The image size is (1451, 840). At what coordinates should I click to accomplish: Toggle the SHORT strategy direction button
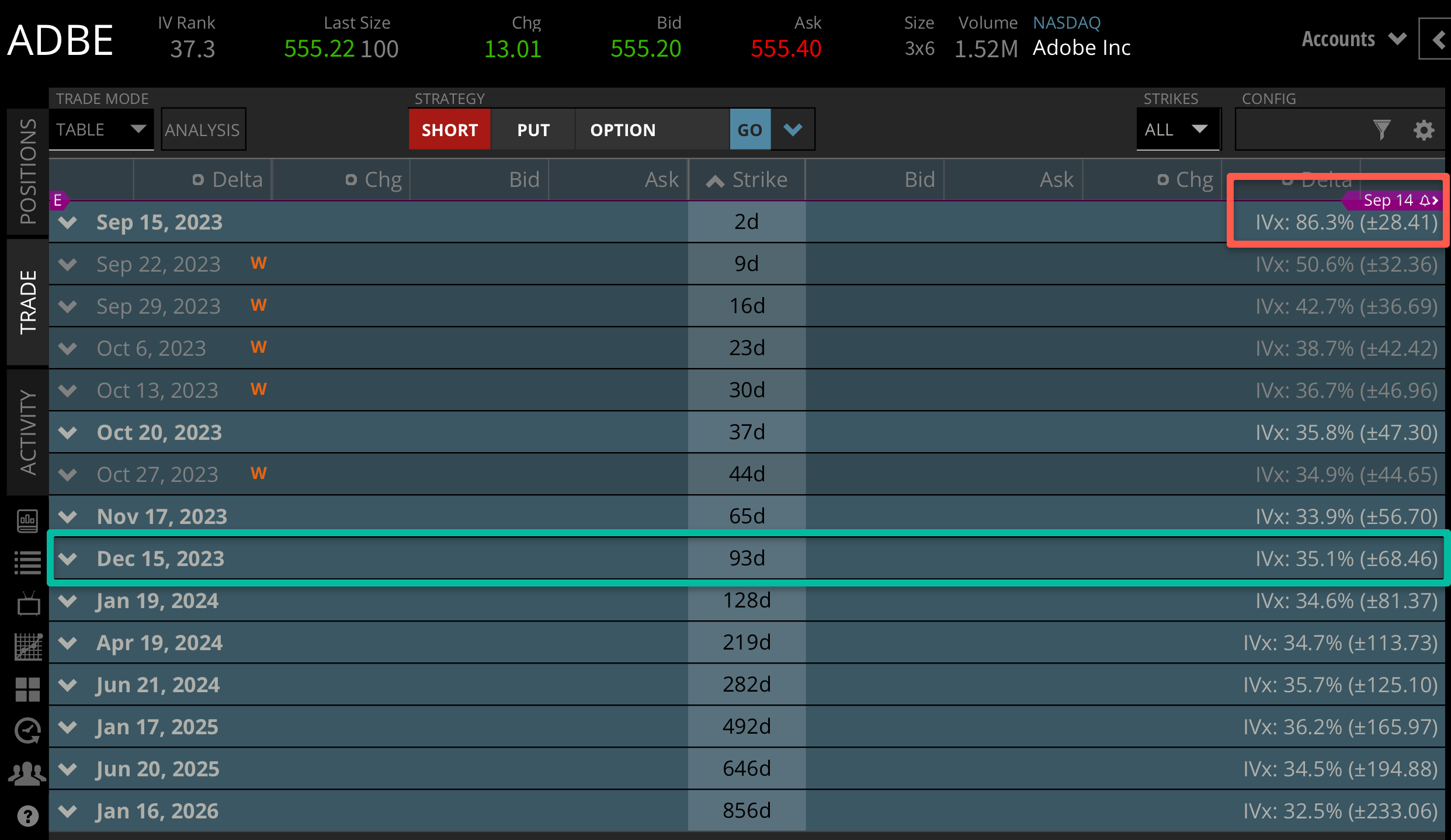point(449,130)
